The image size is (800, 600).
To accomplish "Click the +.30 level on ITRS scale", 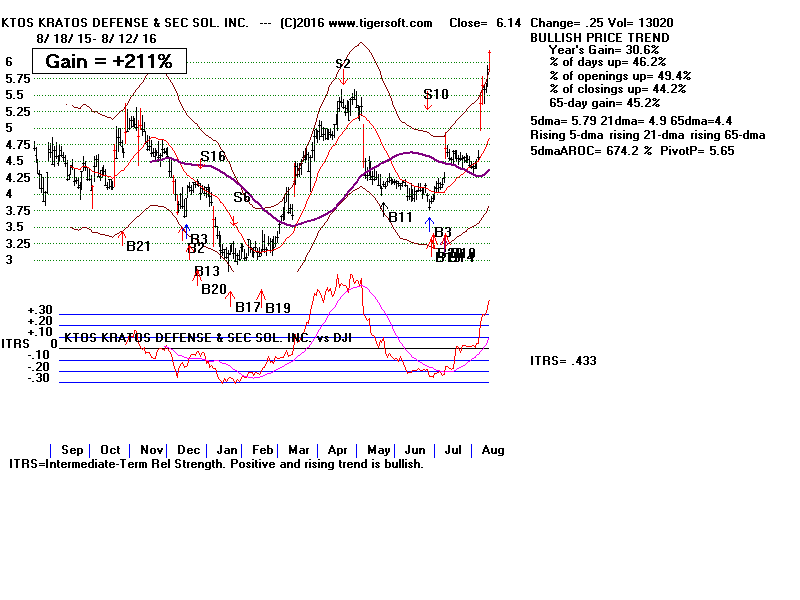I will [41, 309].
